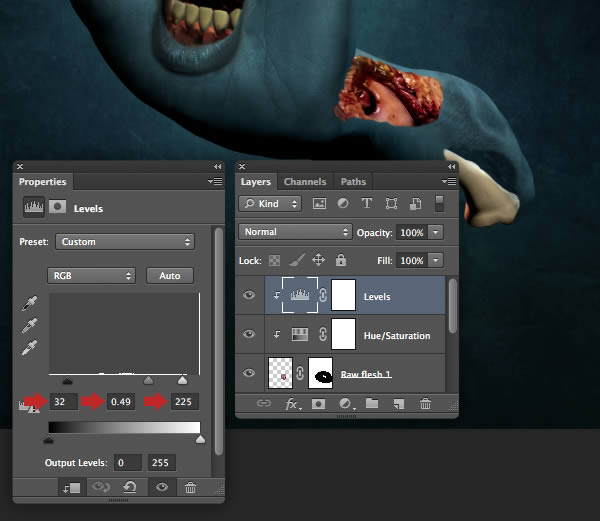Open the layer filter Kind dropdown
This screenshot has width=600, height=521.
[x=270, y=204]
